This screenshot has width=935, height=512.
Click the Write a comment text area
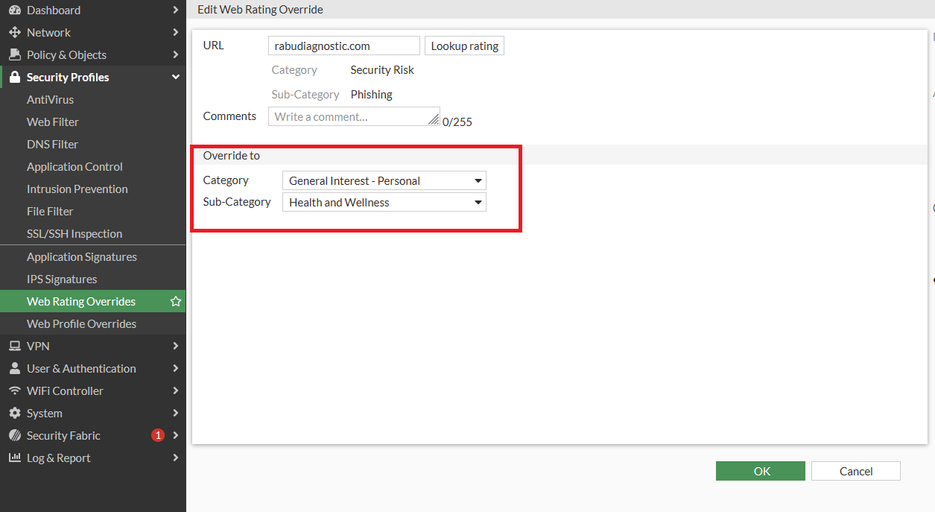click(x=354, y=116)
